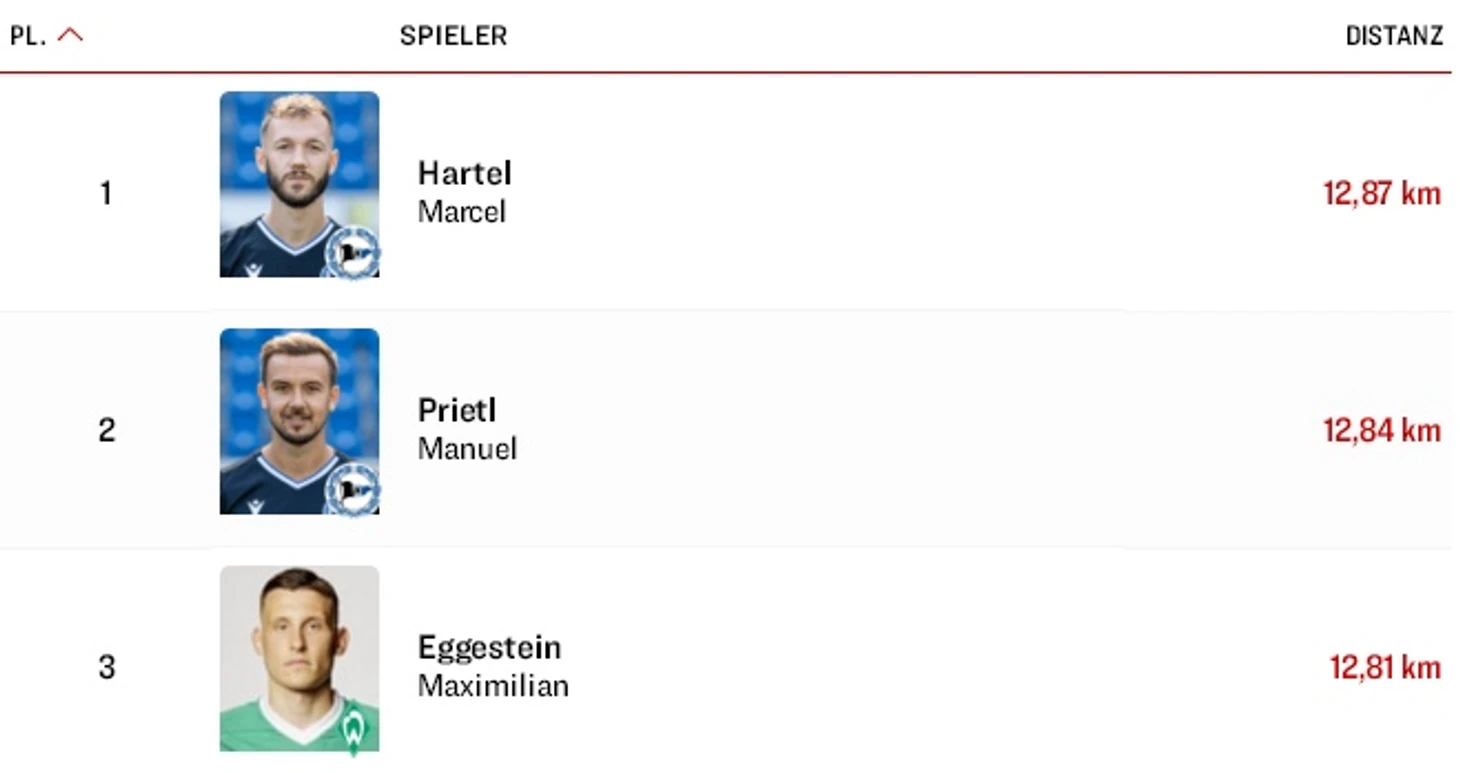Viewport: 1460px width, 773px height.
Task: Click the red sort arrow next to PL.
Action: coord(70,36)
